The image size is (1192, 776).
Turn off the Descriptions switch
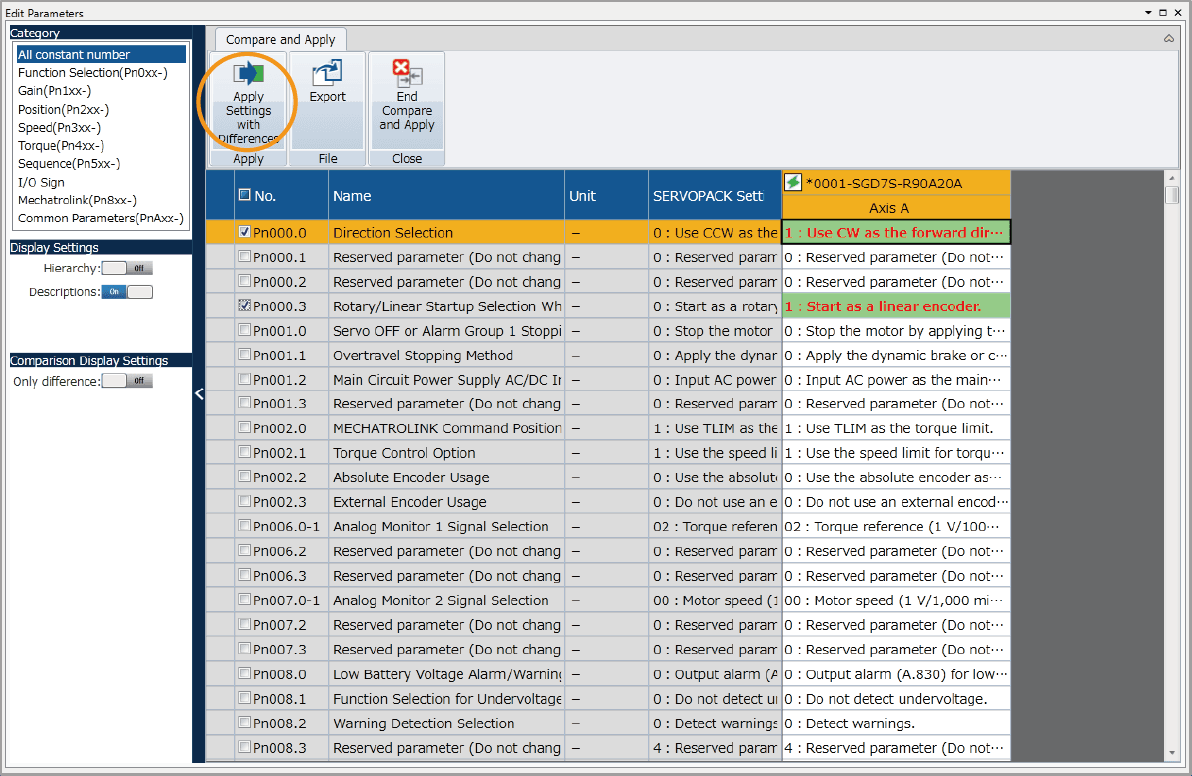(127, 292)
